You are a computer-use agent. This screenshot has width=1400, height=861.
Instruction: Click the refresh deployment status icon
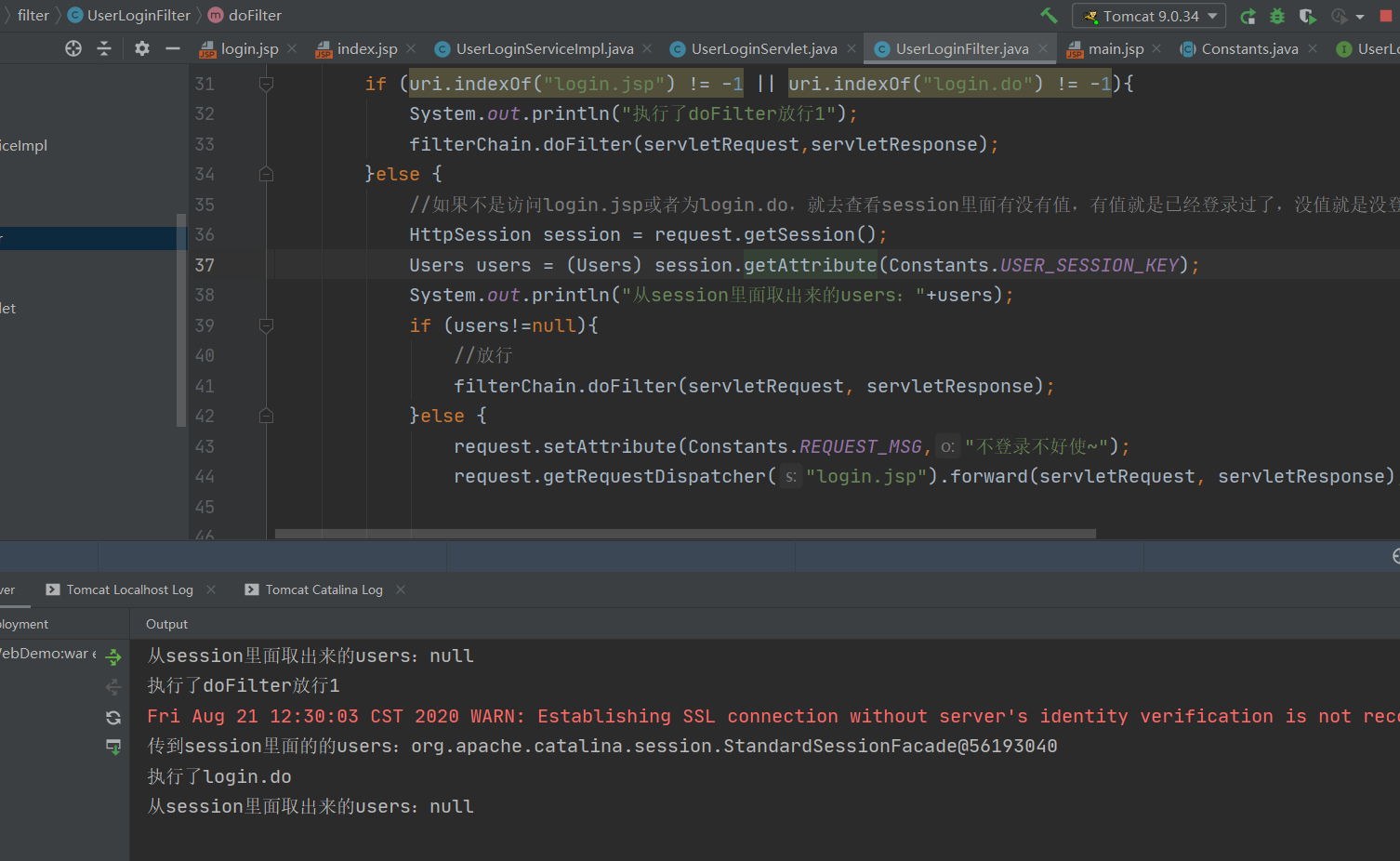113,717
